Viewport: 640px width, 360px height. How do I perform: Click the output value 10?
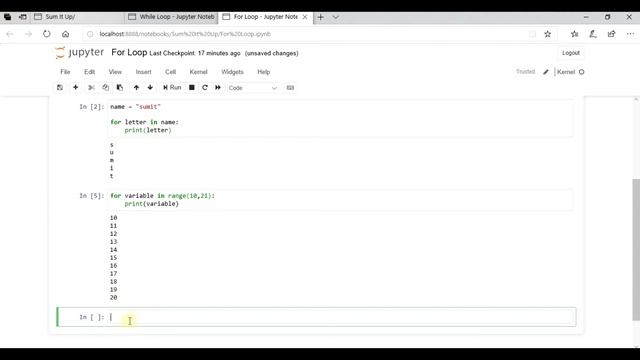click(113, 218)
